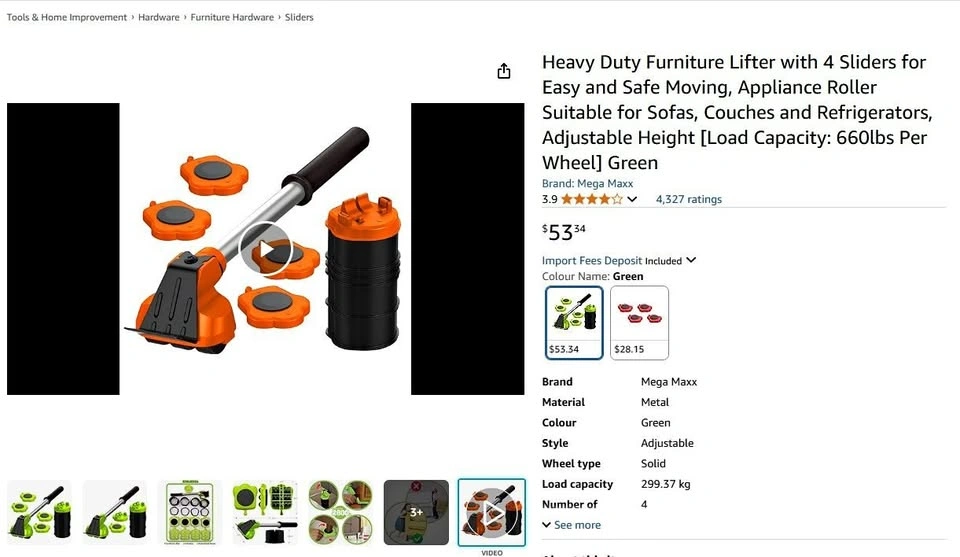View the parts layout fourth thumbnail
Screen dimensions: 960x557
265,512
